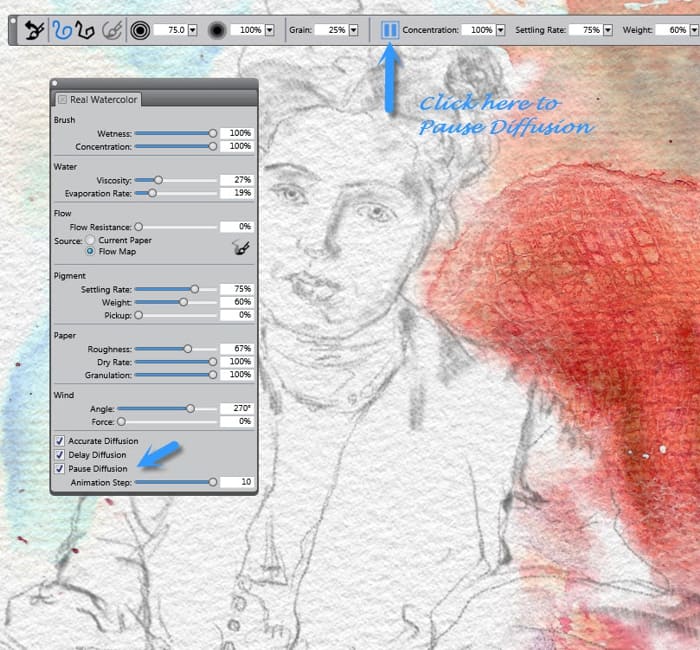Click the concentric circles brush size preview
Viewport: 700px width, 650px height.
tap(140, 30)
